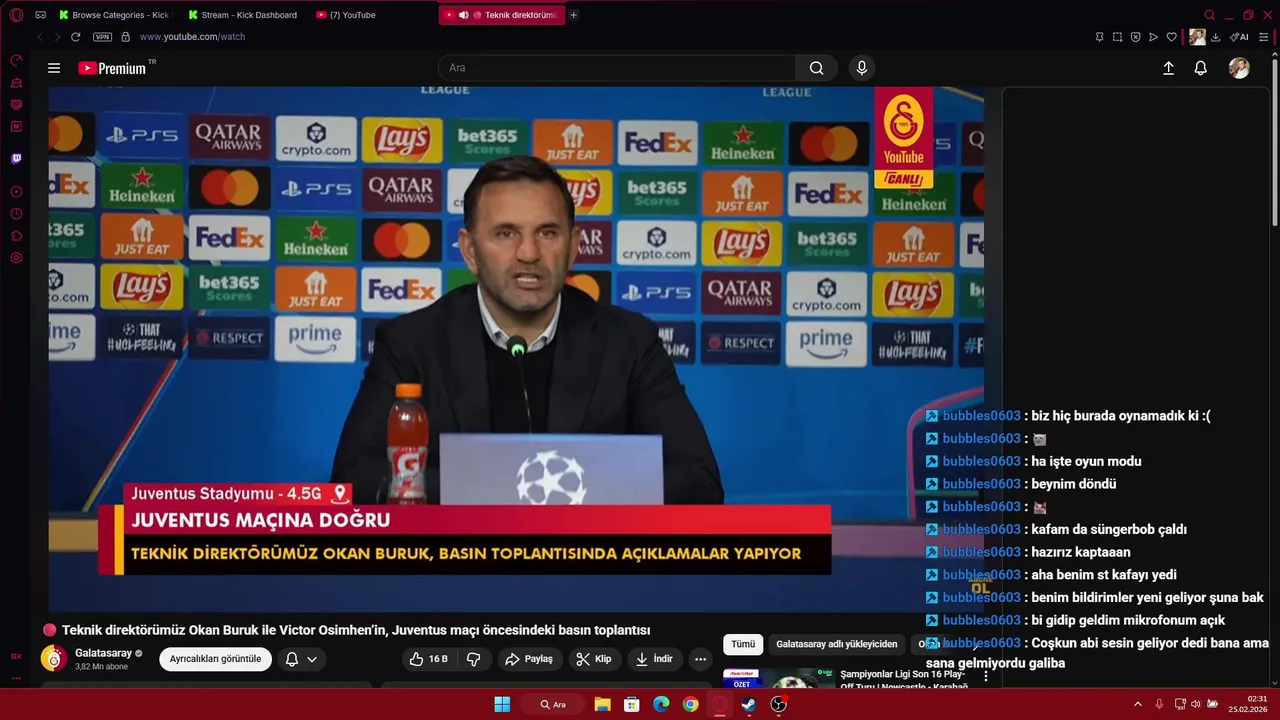
Task: Add page to bookmarks heart icon
Action: (1172, 37)
